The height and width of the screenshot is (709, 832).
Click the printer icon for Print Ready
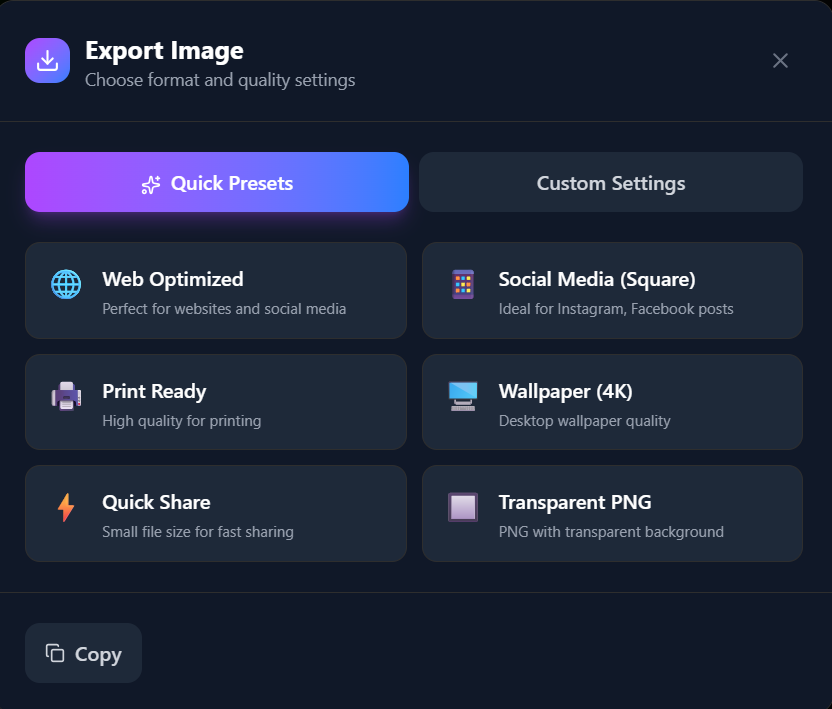[66, 396]
